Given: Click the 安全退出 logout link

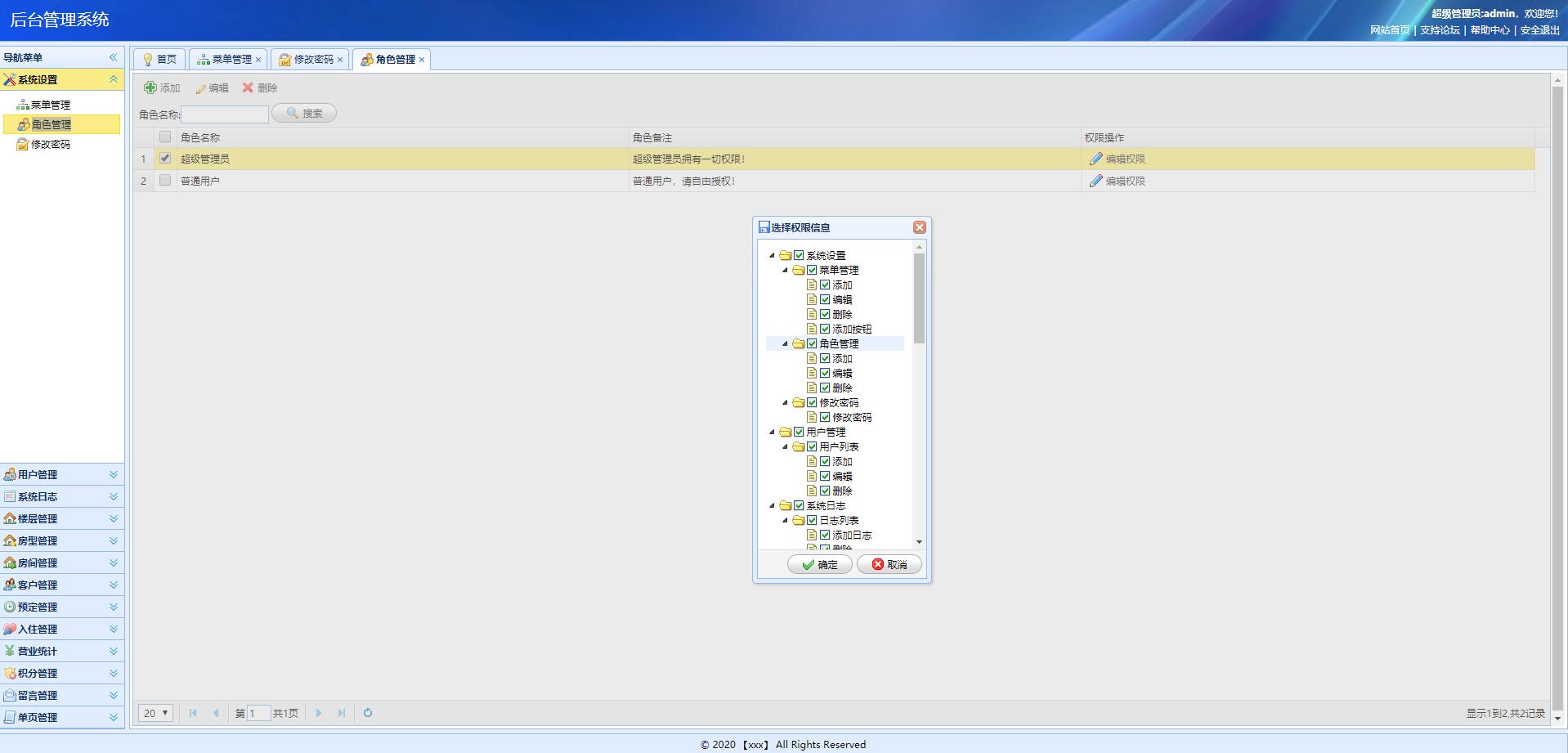Looking at the screenshot, I should pos(1539,30).
